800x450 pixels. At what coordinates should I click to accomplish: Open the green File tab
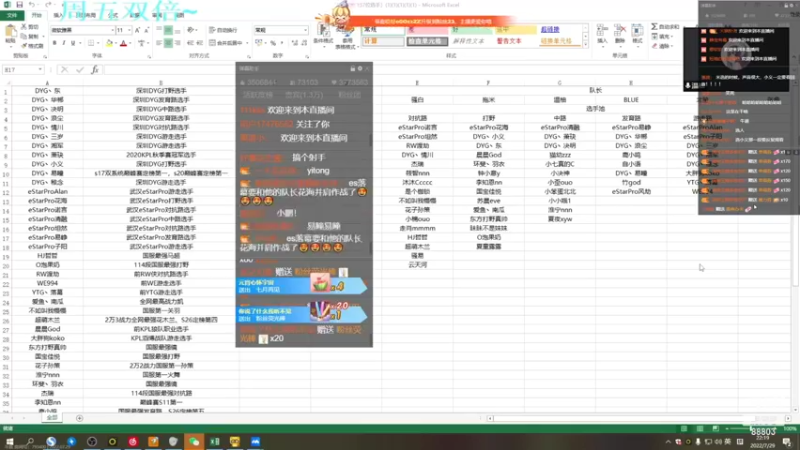12,15
